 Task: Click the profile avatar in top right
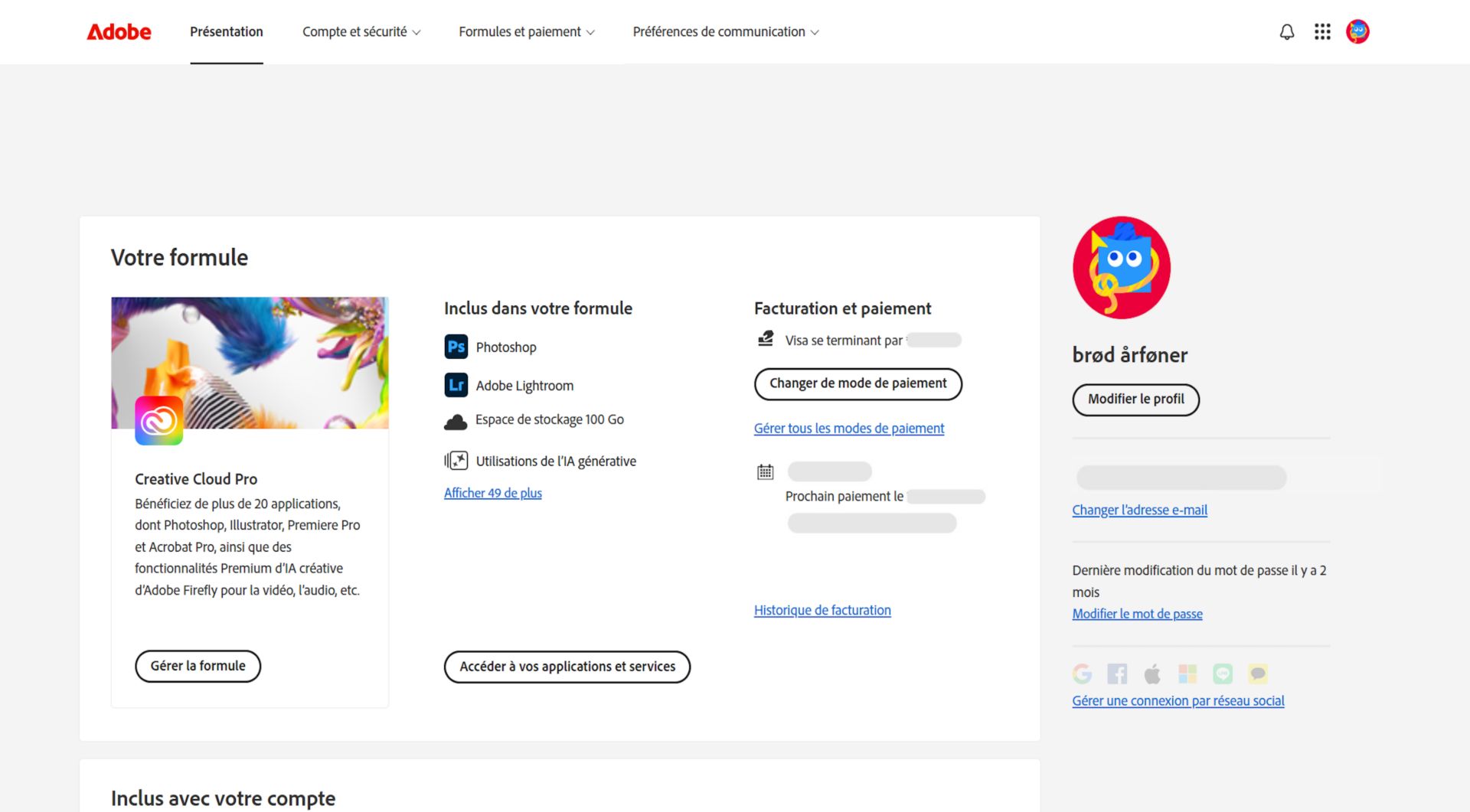[x=1358, y=31]
